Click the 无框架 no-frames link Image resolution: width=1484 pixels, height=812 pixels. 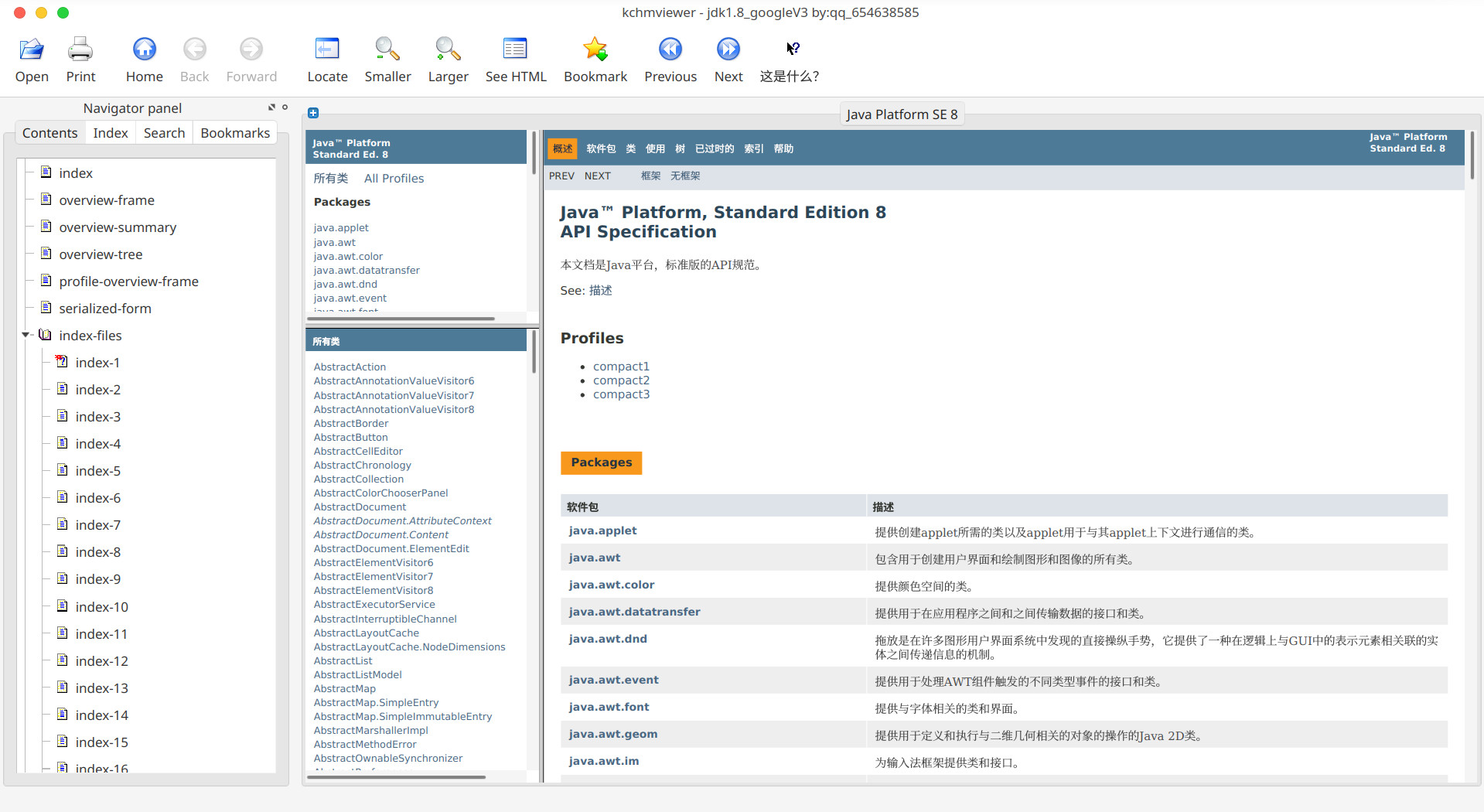(685, 176)
